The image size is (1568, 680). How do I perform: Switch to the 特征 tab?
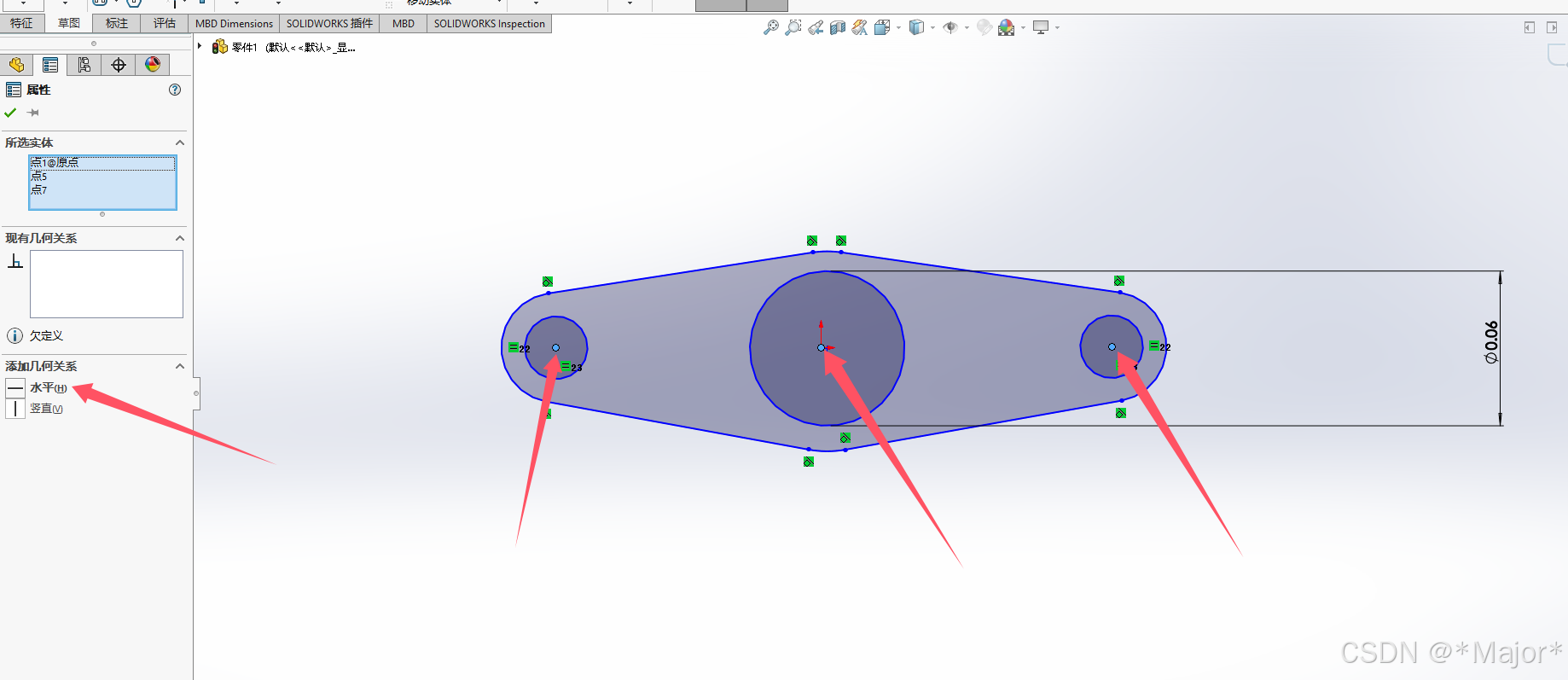coord(21,24)
